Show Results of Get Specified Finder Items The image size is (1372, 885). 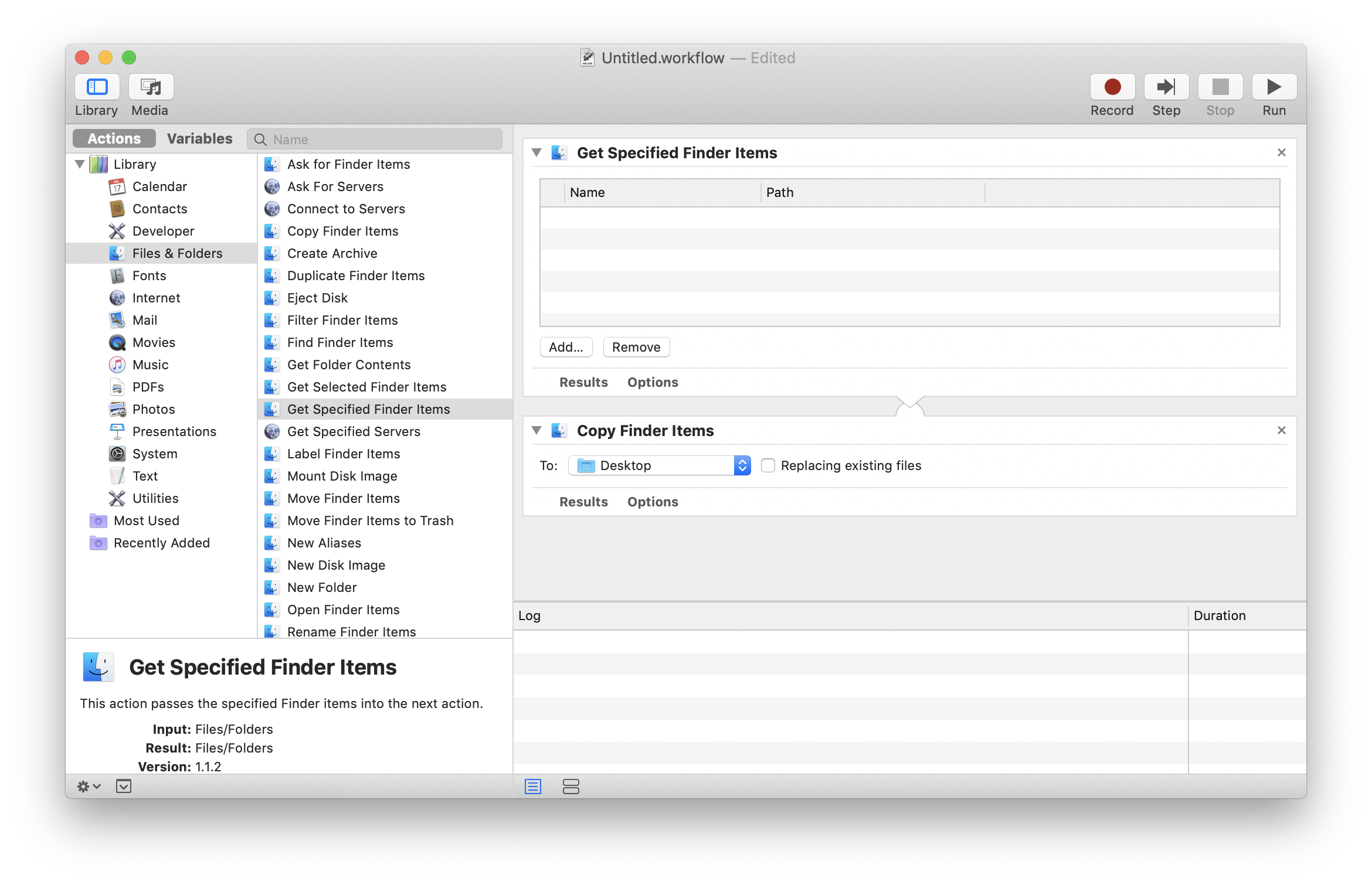583,382
